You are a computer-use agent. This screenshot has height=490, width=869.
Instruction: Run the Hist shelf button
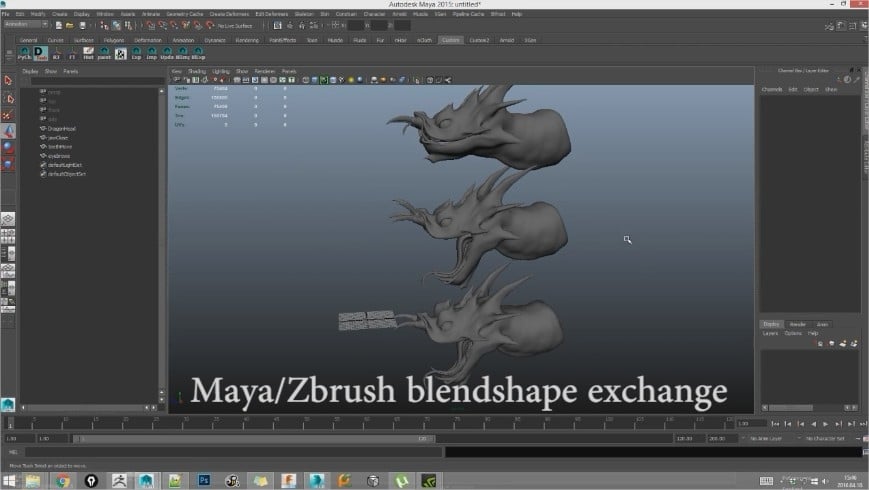tap(88, 54)
